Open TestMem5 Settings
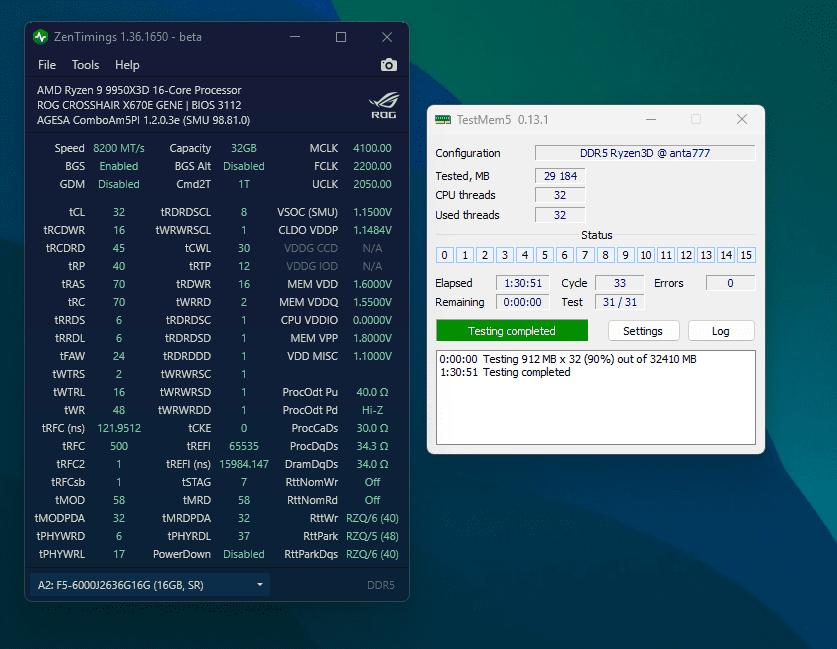 [x=643, y=331]
